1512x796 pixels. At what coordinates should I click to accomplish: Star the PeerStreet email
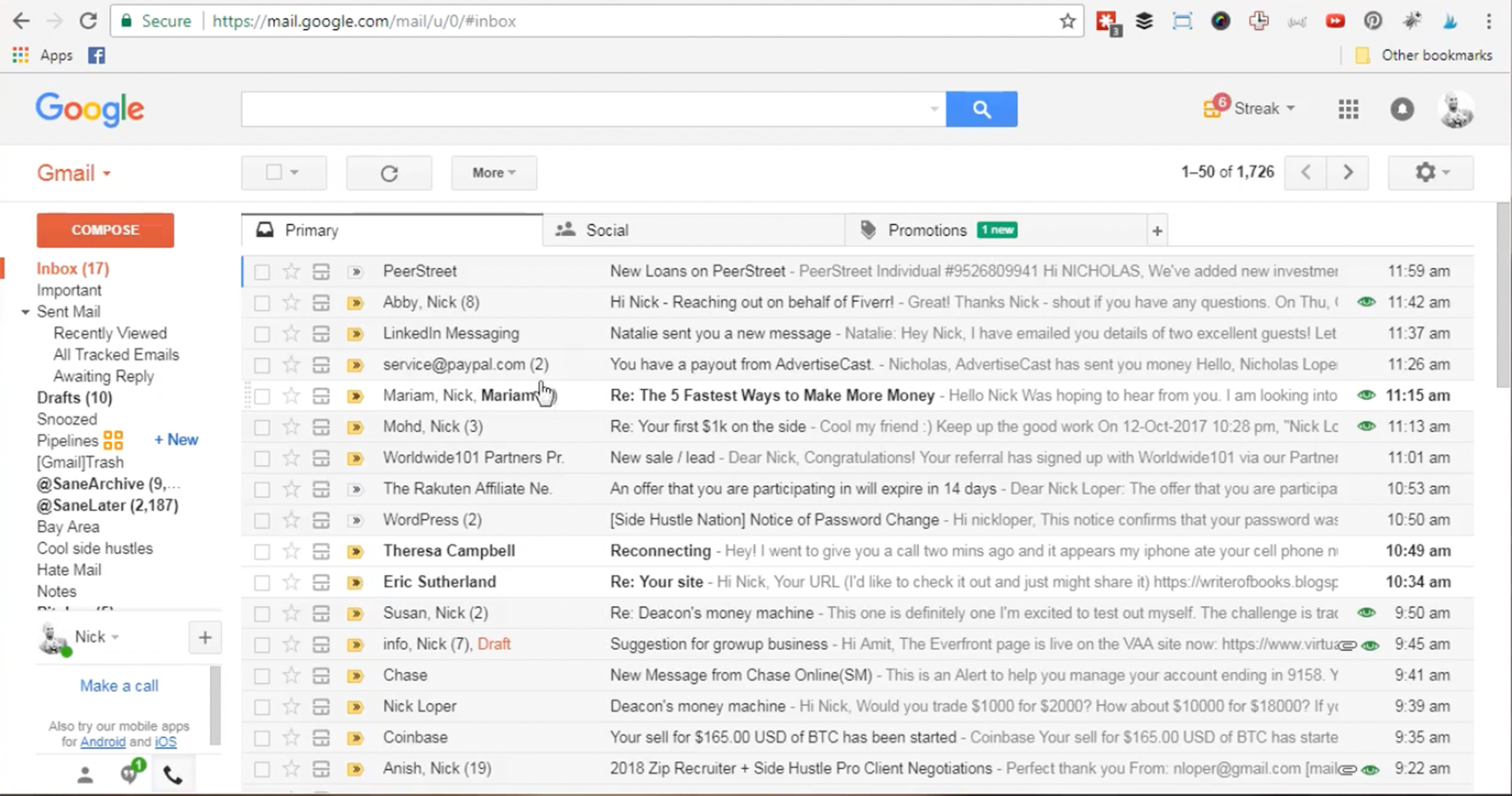tap(291, 271)
